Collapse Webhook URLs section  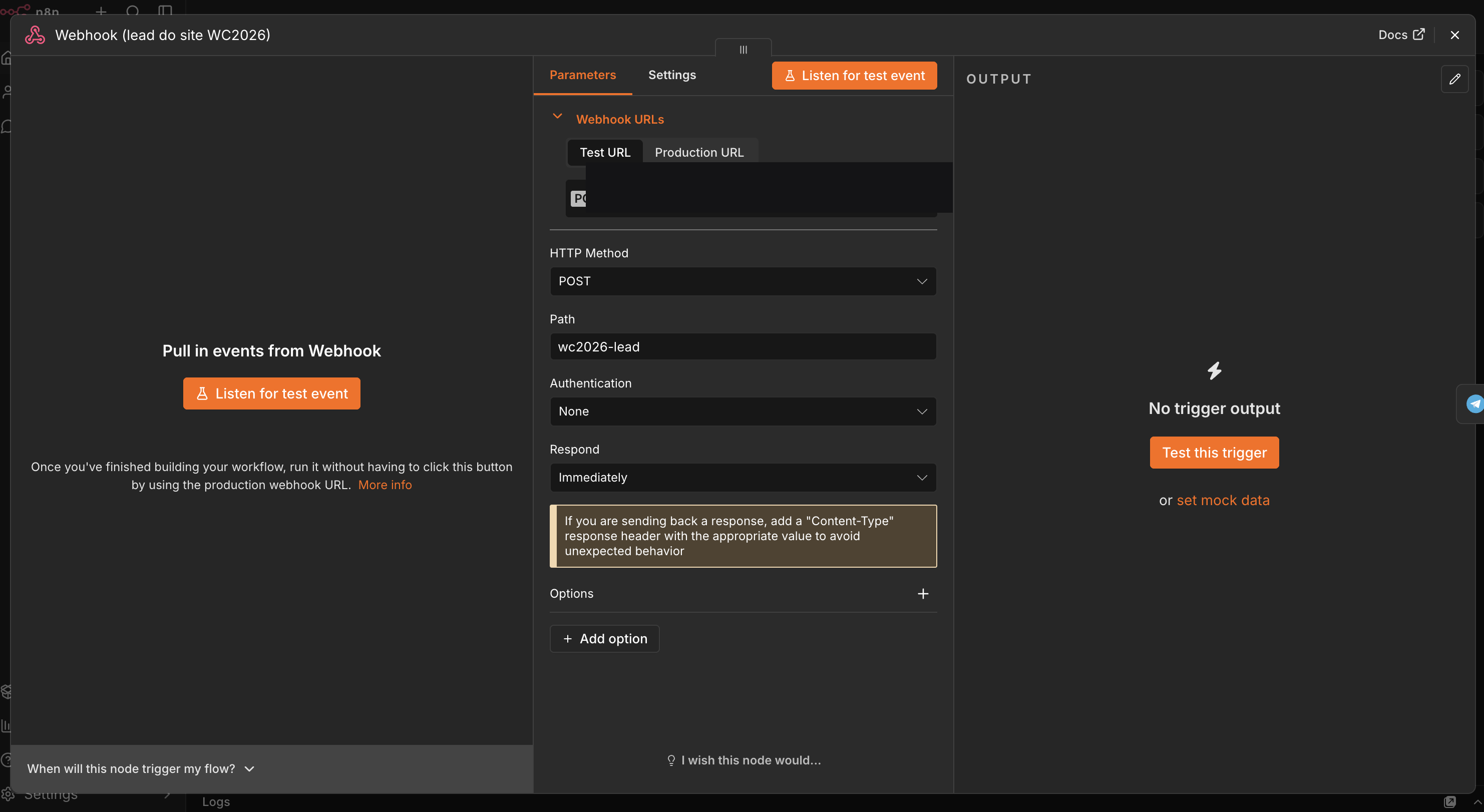pyautogui.click(x=557, y=117)
